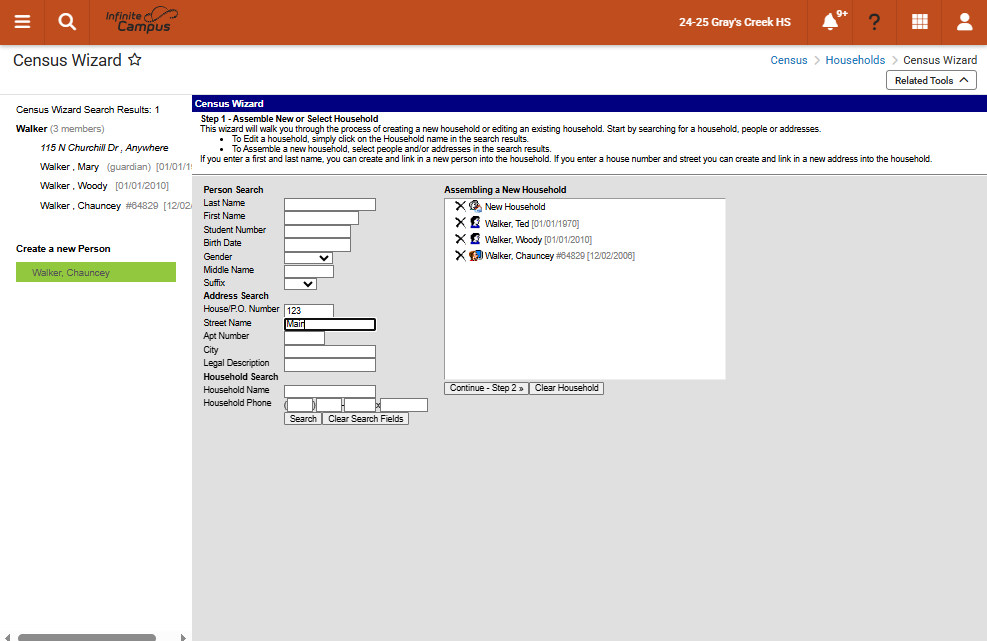Focus the First Name field
Viewport: 987px width, 641px height.
(322, 218)
